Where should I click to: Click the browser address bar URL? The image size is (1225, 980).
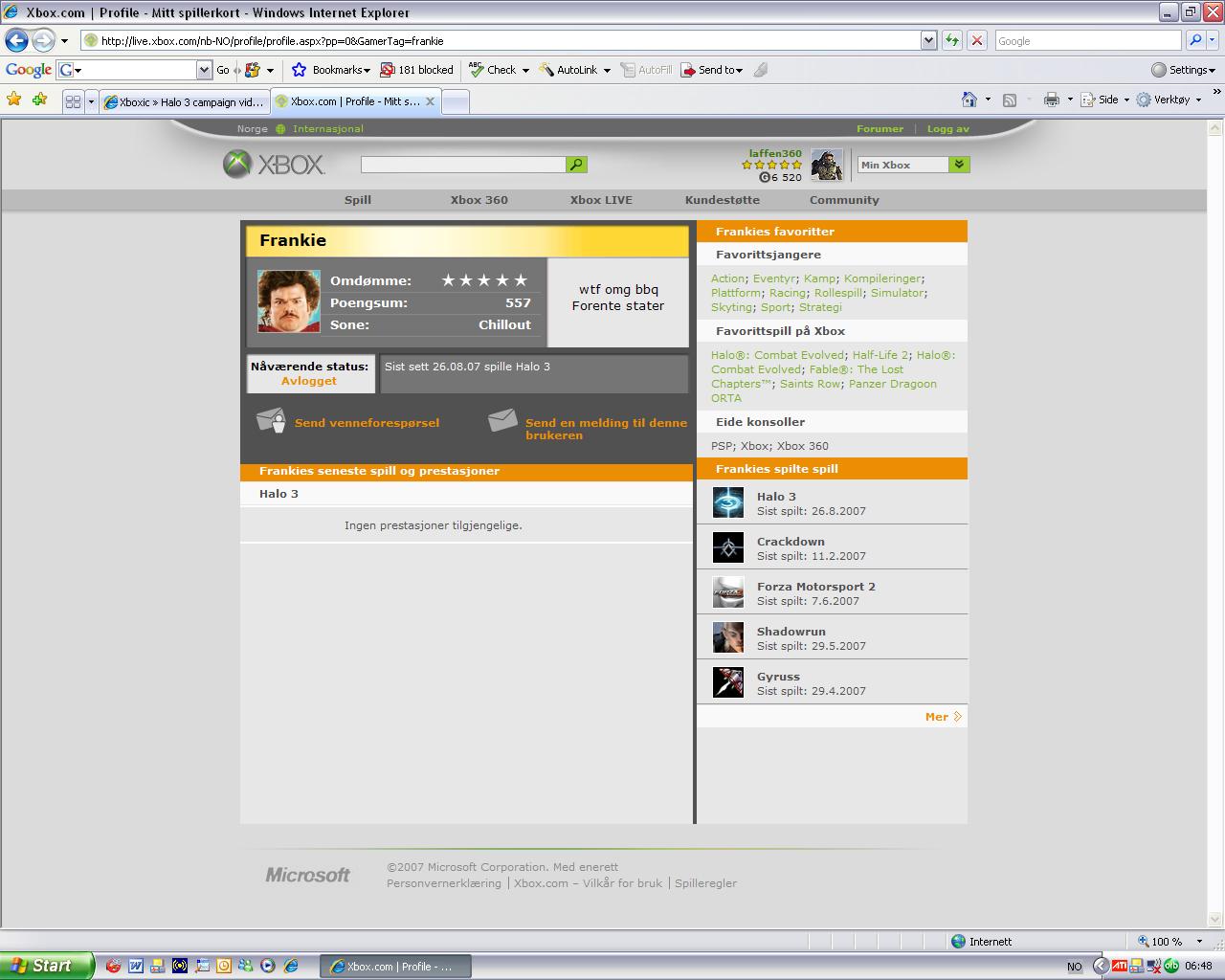click(501, 40)
